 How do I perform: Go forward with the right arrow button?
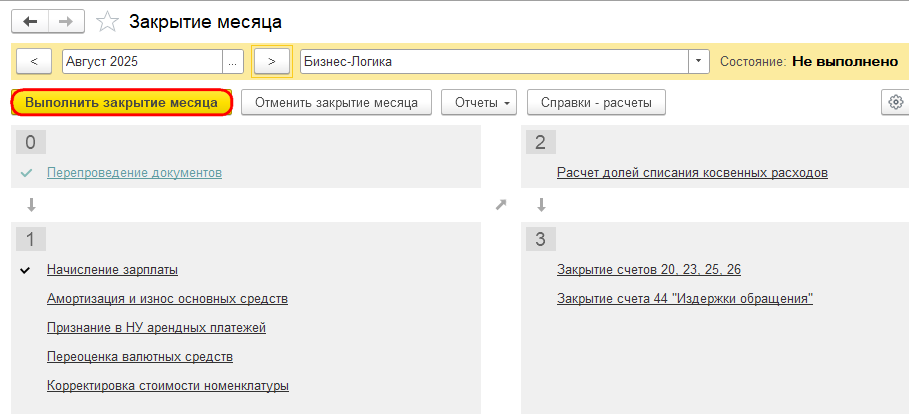pos(66,22)
